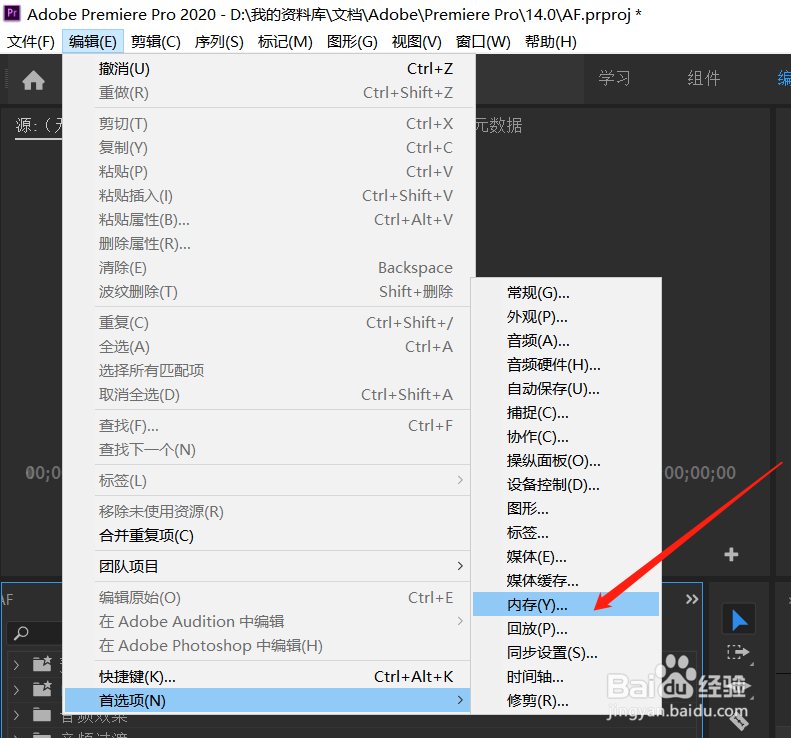Click the 00;00;00 duration timecode
The image size is (791, 738).
point(700,473)
